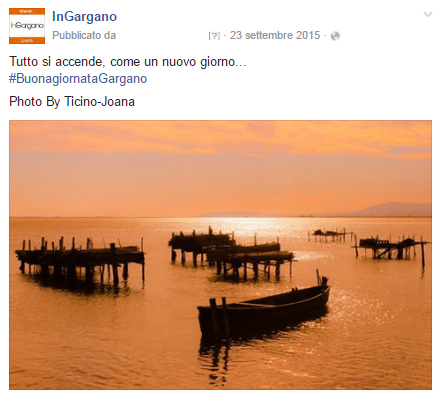The width and height of the screenshot is (439, 400).
Task: Open the InGargano page profile picture
Action: click(x=27, y=26)
